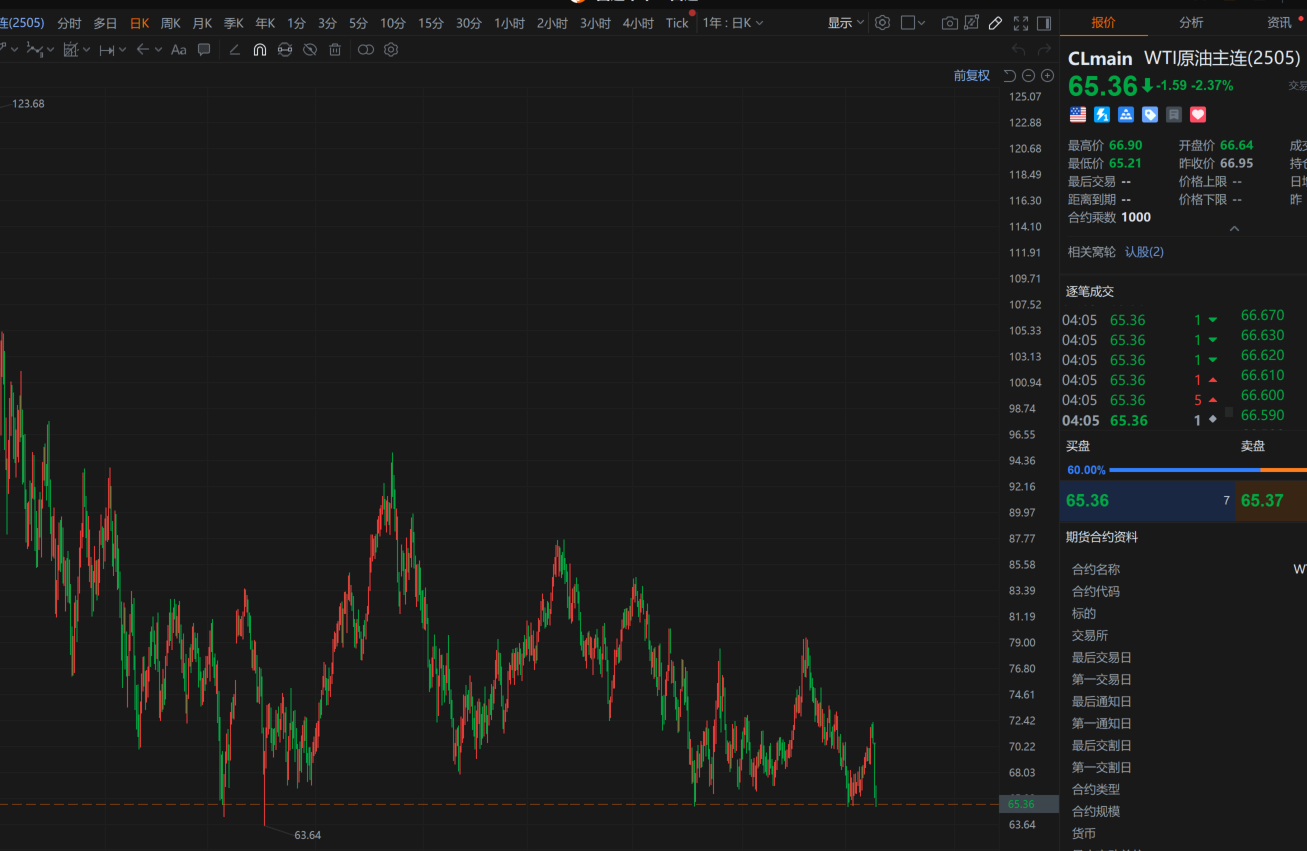Select the magnet snap drawing tool
The height and width of the screenshot is (851, 1307).
click(x=259, y=50)
